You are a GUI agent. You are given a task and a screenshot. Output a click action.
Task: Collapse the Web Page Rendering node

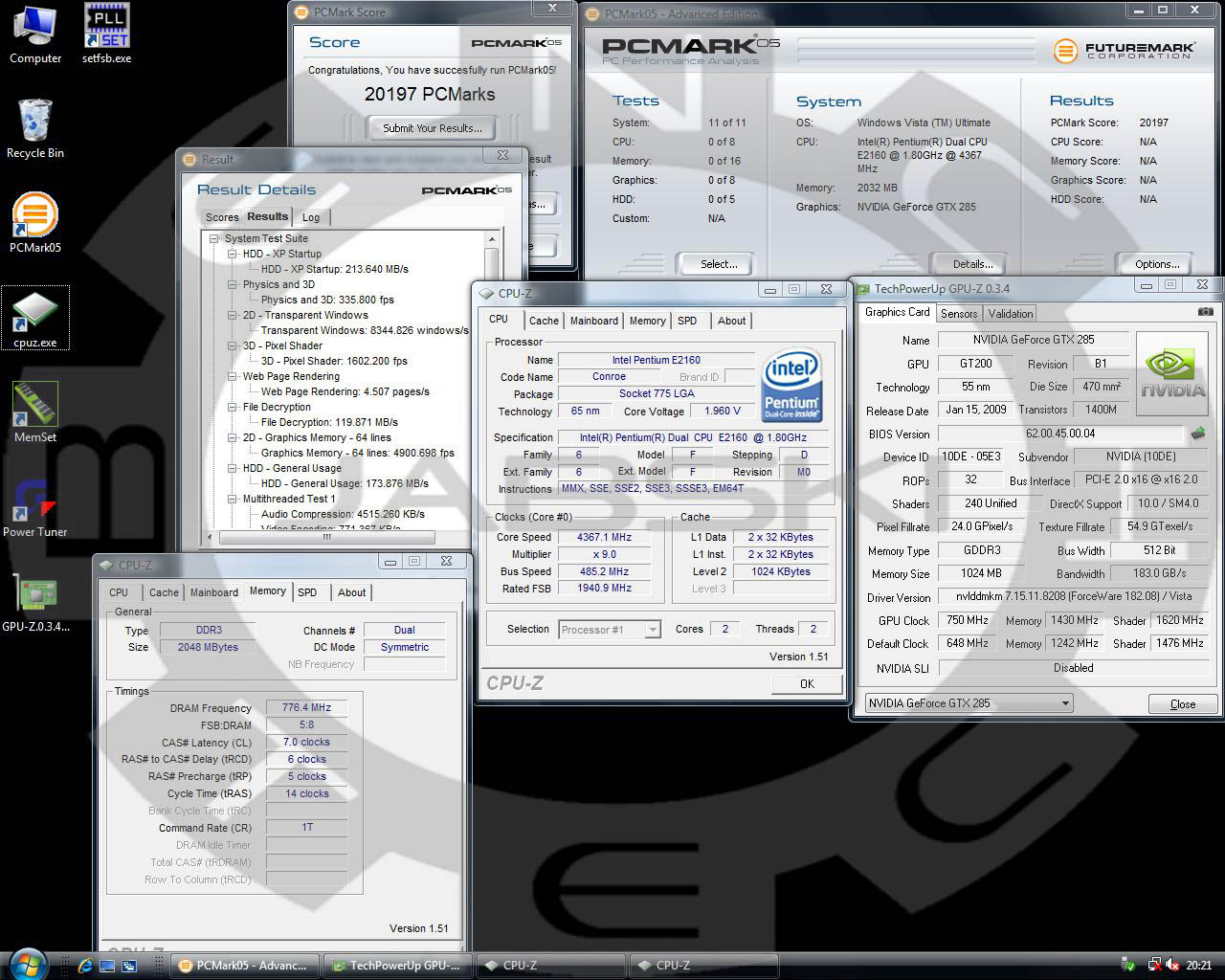pos(233,376)
